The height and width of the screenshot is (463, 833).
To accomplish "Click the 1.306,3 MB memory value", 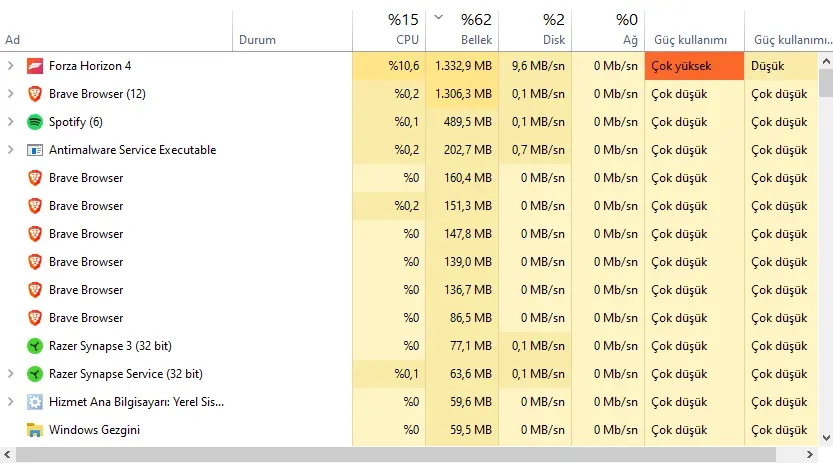I will (x=463, y=94).
